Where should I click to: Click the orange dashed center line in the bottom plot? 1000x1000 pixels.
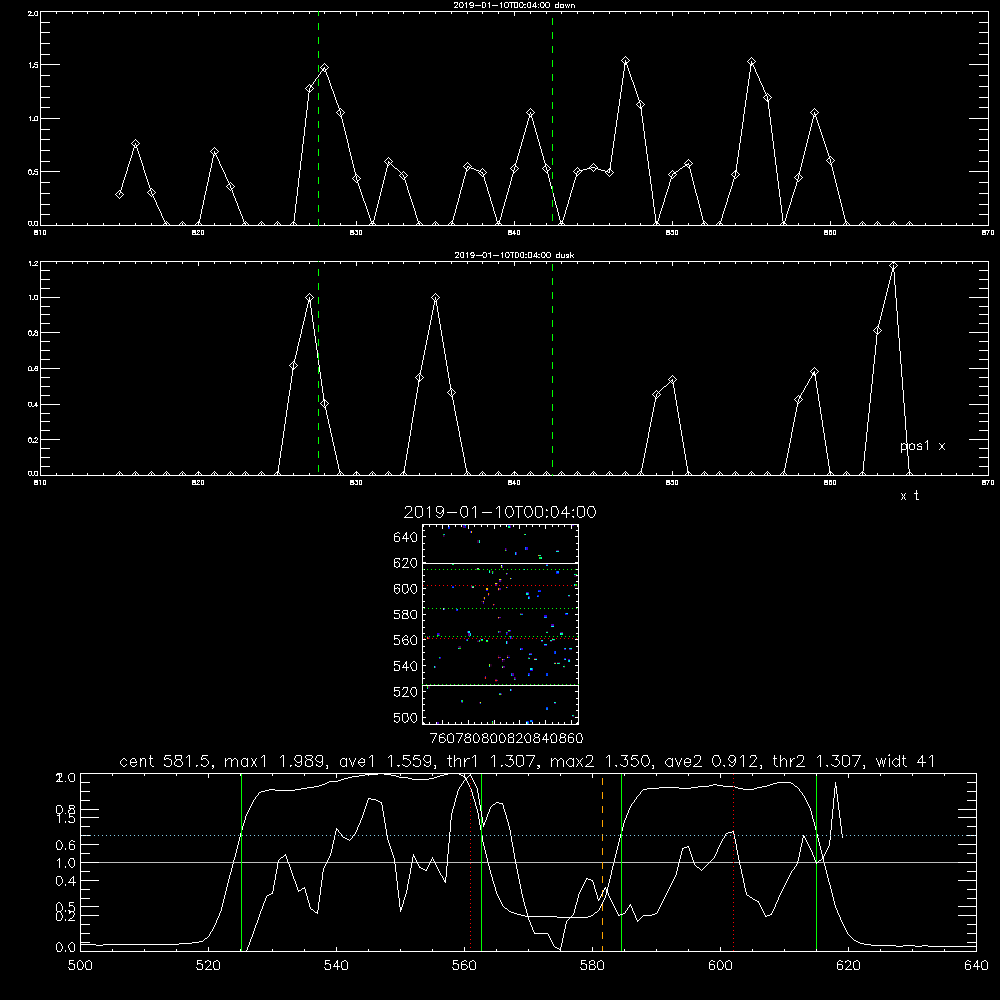point(602,862)
